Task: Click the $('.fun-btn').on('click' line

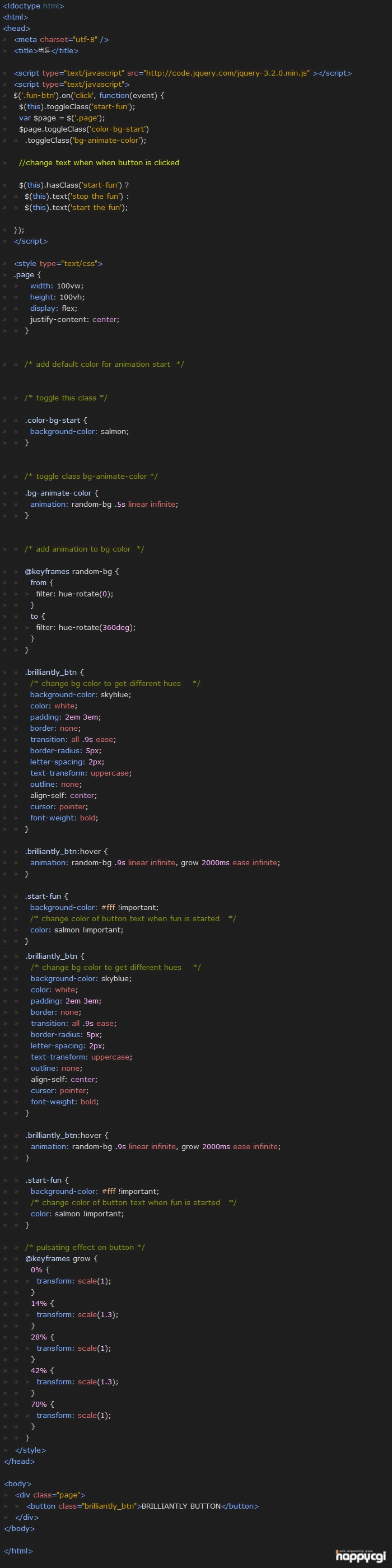Action: pyautogui.click(x=89, y=96)
